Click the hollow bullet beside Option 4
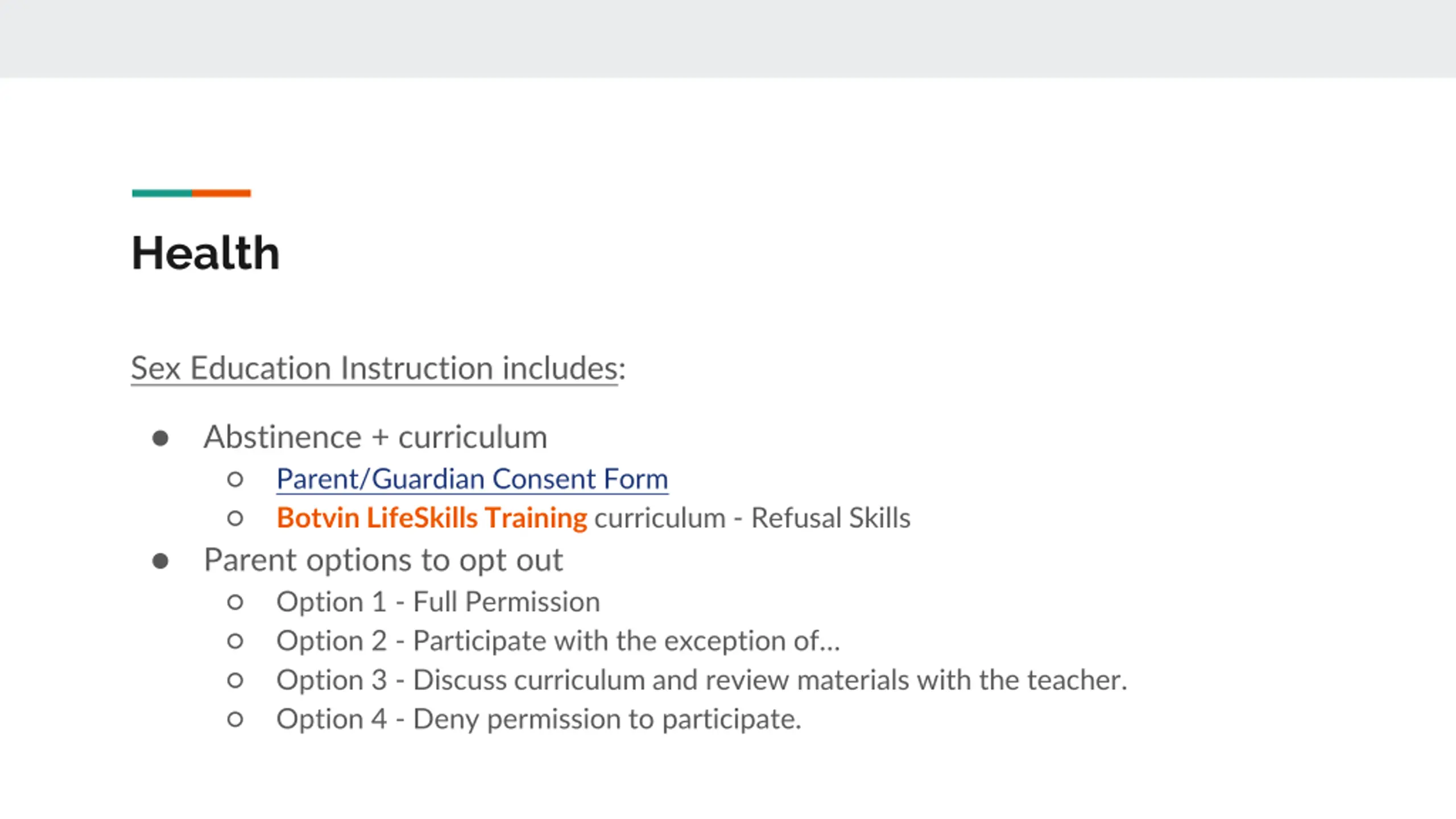The height and width of the screenshot is (819, 1456). 235,719
